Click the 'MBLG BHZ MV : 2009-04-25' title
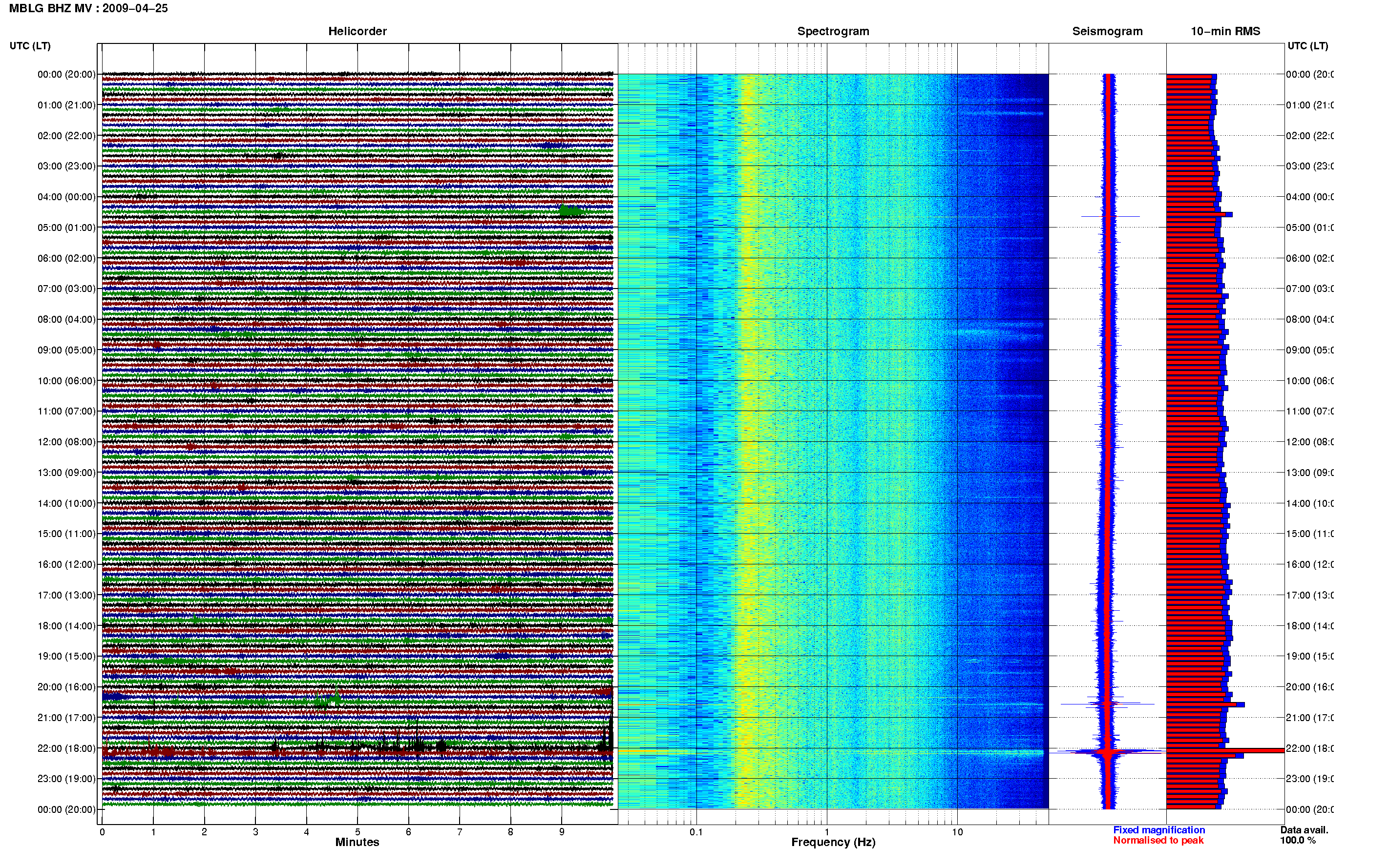Screen dimensions: 1389x868 click(x=88, y=8)
